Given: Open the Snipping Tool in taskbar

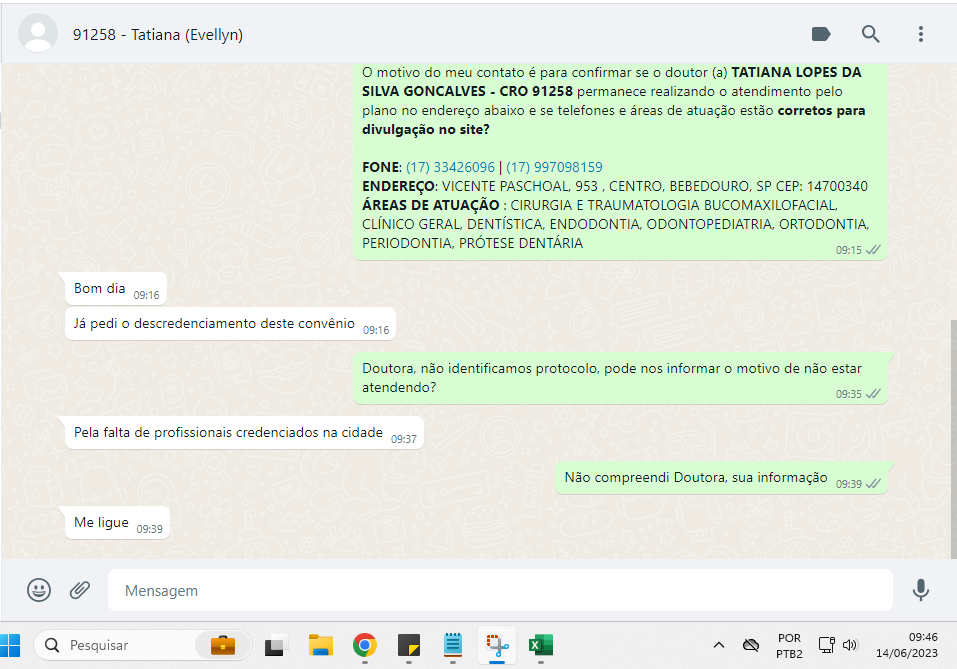Looking at the screenshot, I should click(495, 645).
